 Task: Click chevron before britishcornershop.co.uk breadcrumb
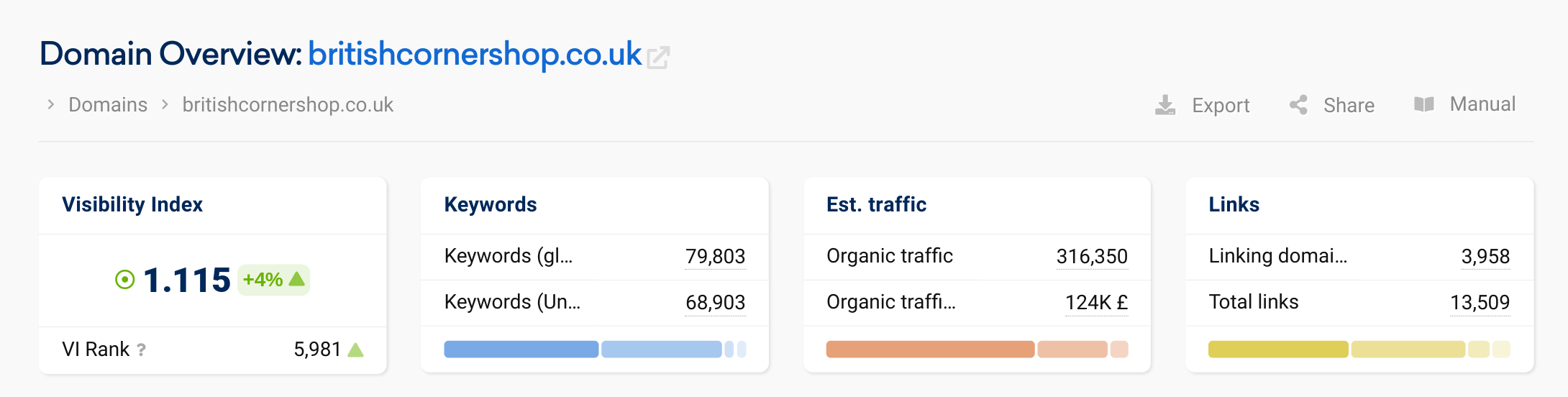pos(165,105)
